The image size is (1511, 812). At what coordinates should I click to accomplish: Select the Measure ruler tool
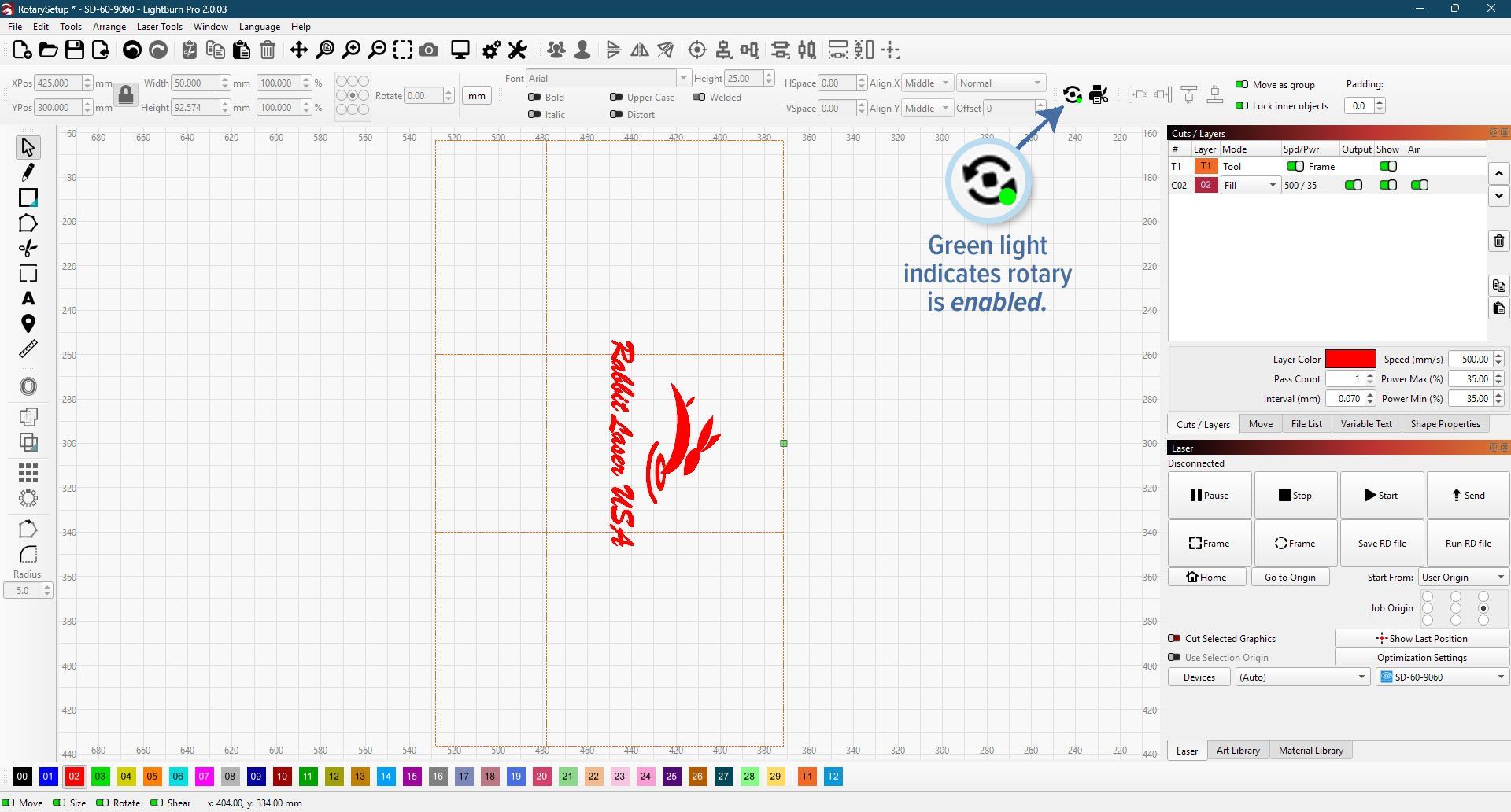click(28, 349)
